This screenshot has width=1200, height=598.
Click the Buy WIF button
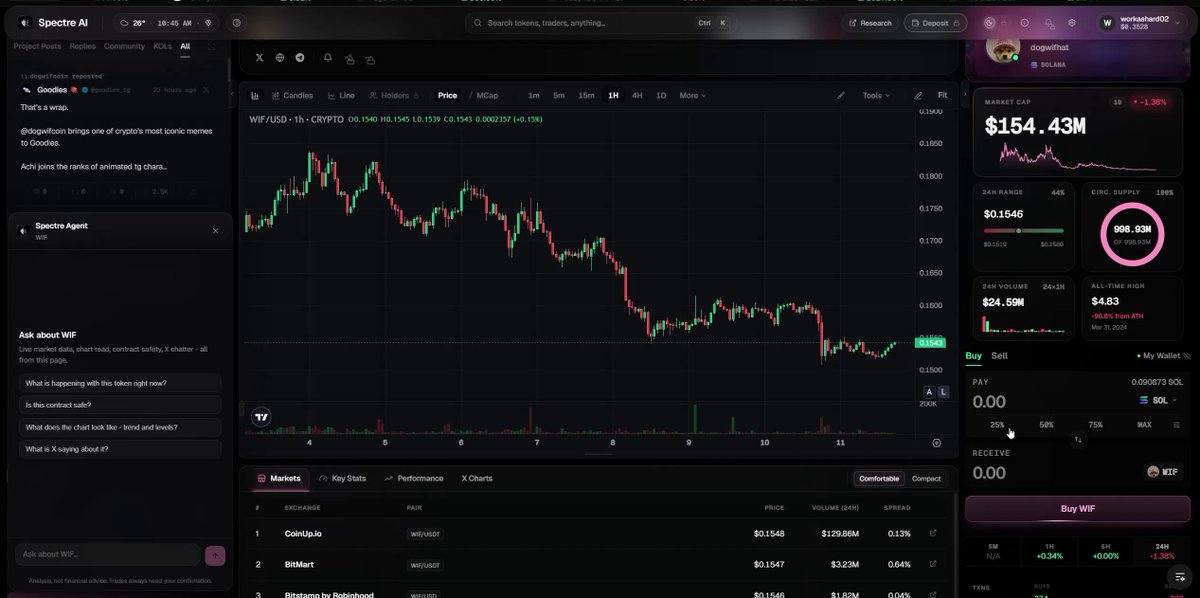[x=1078, y=509]
